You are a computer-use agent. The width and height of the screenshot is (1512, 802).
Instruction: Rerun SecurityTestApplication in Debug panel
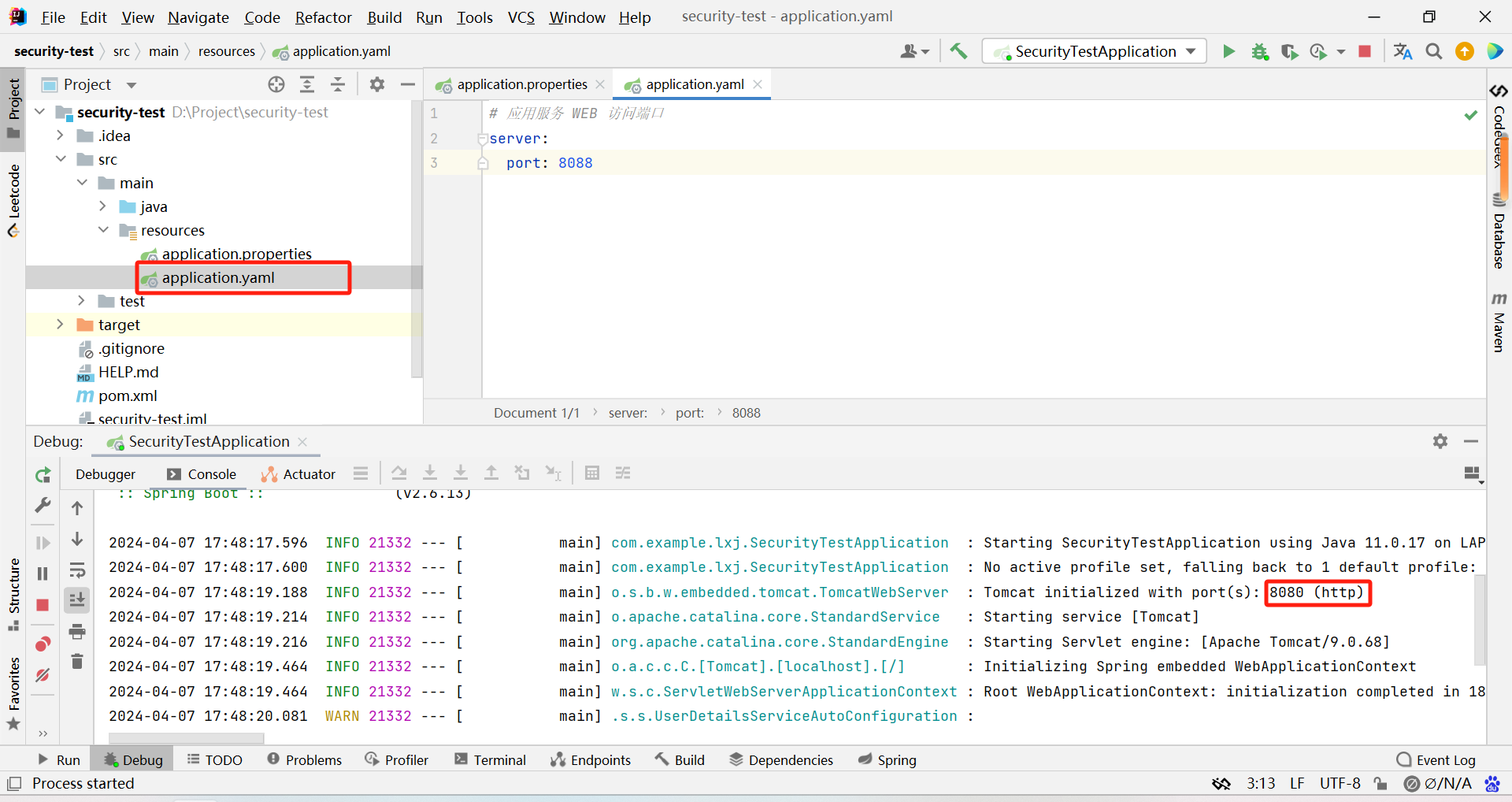[x=43, y=475]
